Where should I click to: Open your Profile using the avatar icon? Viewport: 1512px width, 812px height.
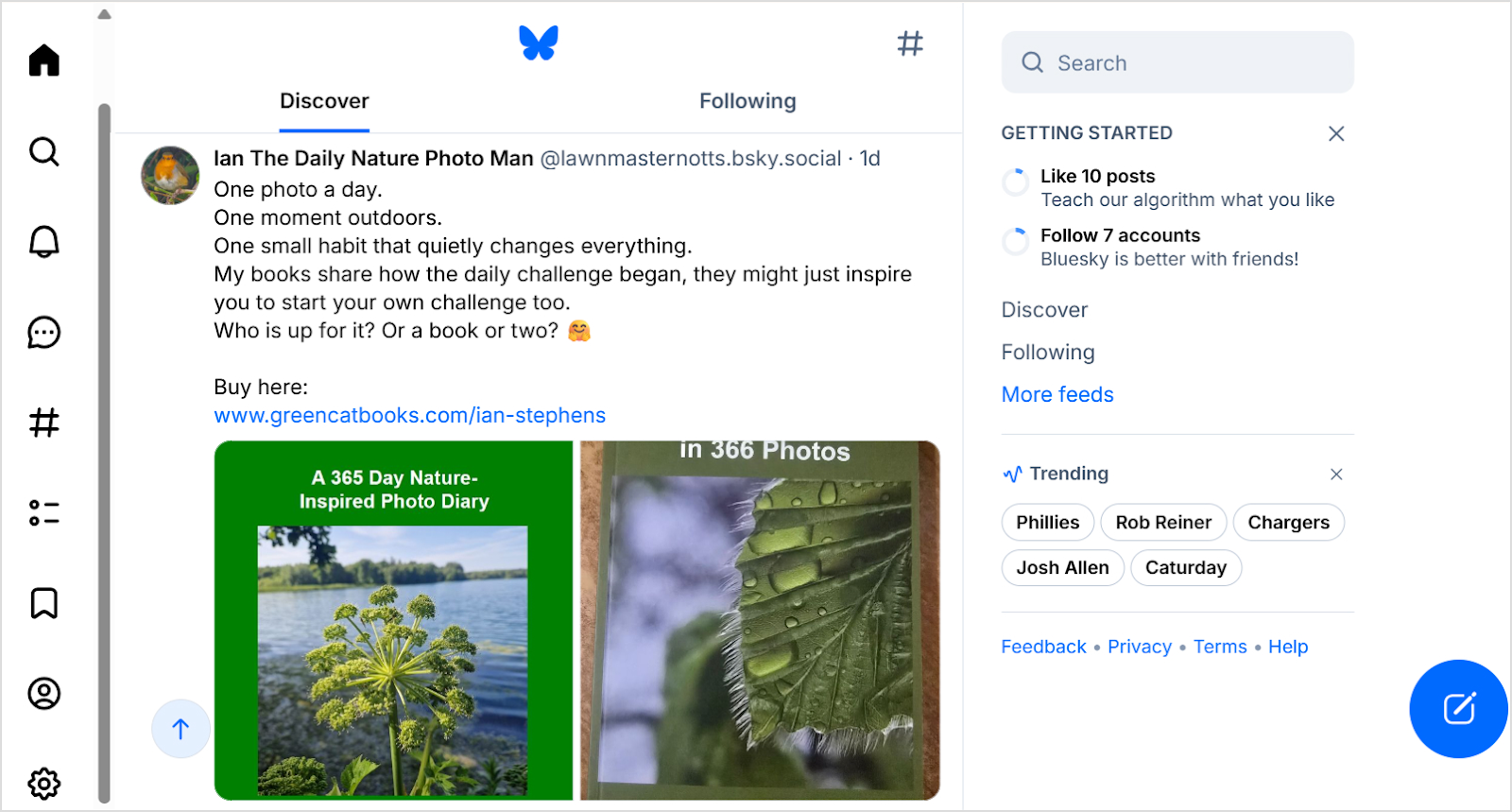(x=43, y=694)
